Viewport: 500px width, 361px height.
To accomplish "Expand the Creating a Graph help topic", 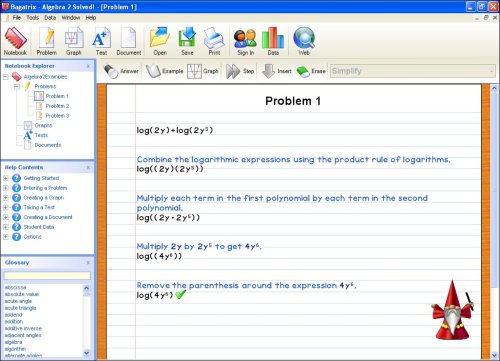I will click(6, 198).
